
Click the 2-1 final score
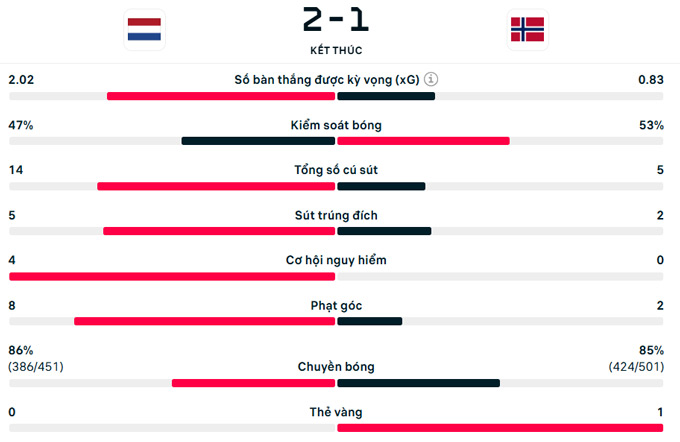point(336,19)
